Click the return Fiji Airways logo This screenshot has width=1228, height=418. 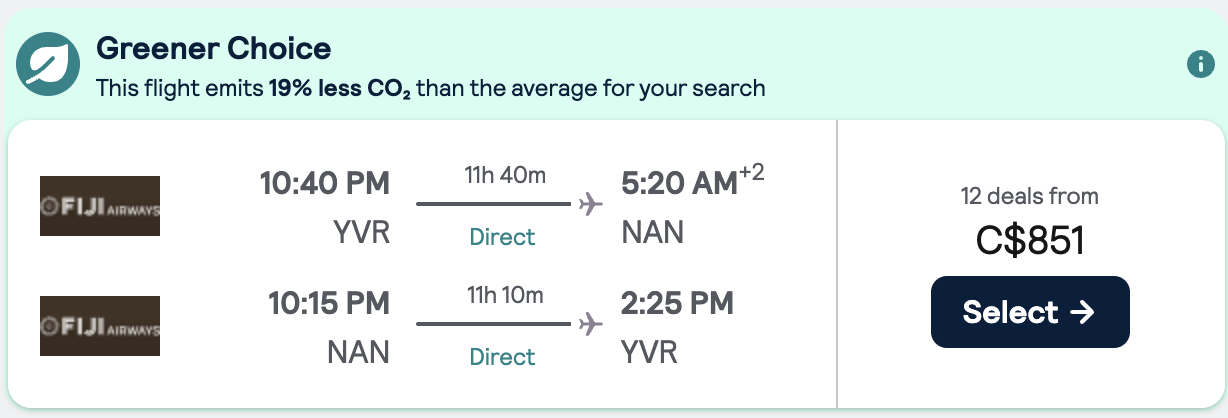(100, 326)
